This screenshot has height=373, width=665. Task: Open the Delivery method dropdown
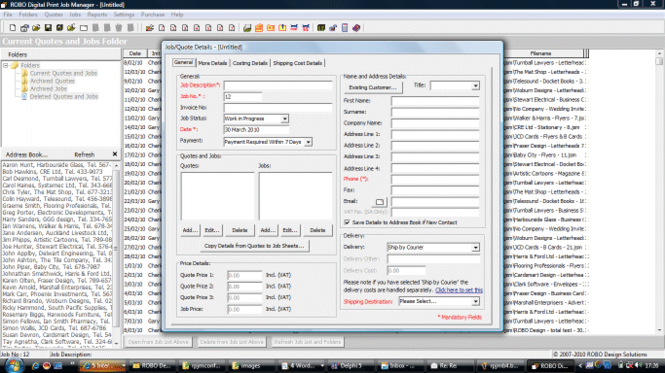coord(475,247)
